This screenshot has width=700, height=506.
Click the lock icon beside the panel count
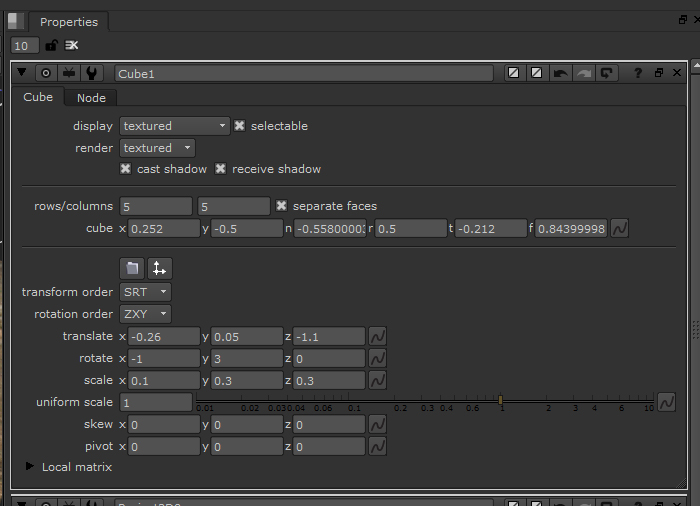click(x=52, y=45)
